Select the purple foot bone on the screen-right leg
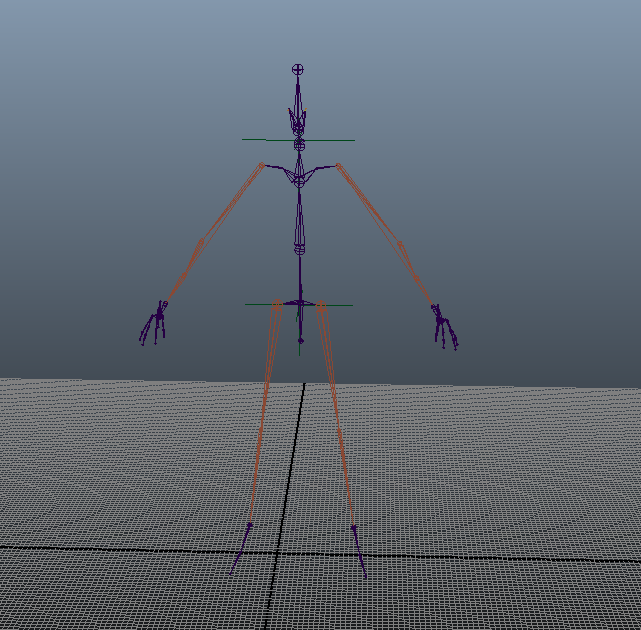 click(360, 553)
